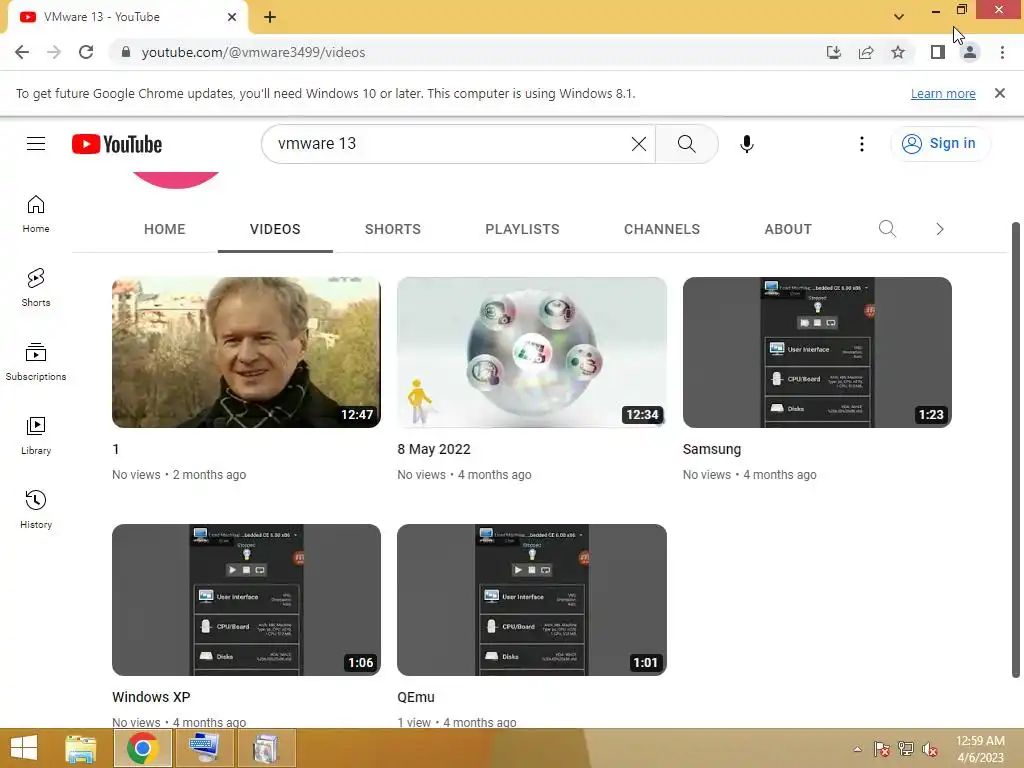Play the 12:47 man portrait thumbnail
Image resolution: width=1024 pixels, height=768 pixels.
pos(246,353)
